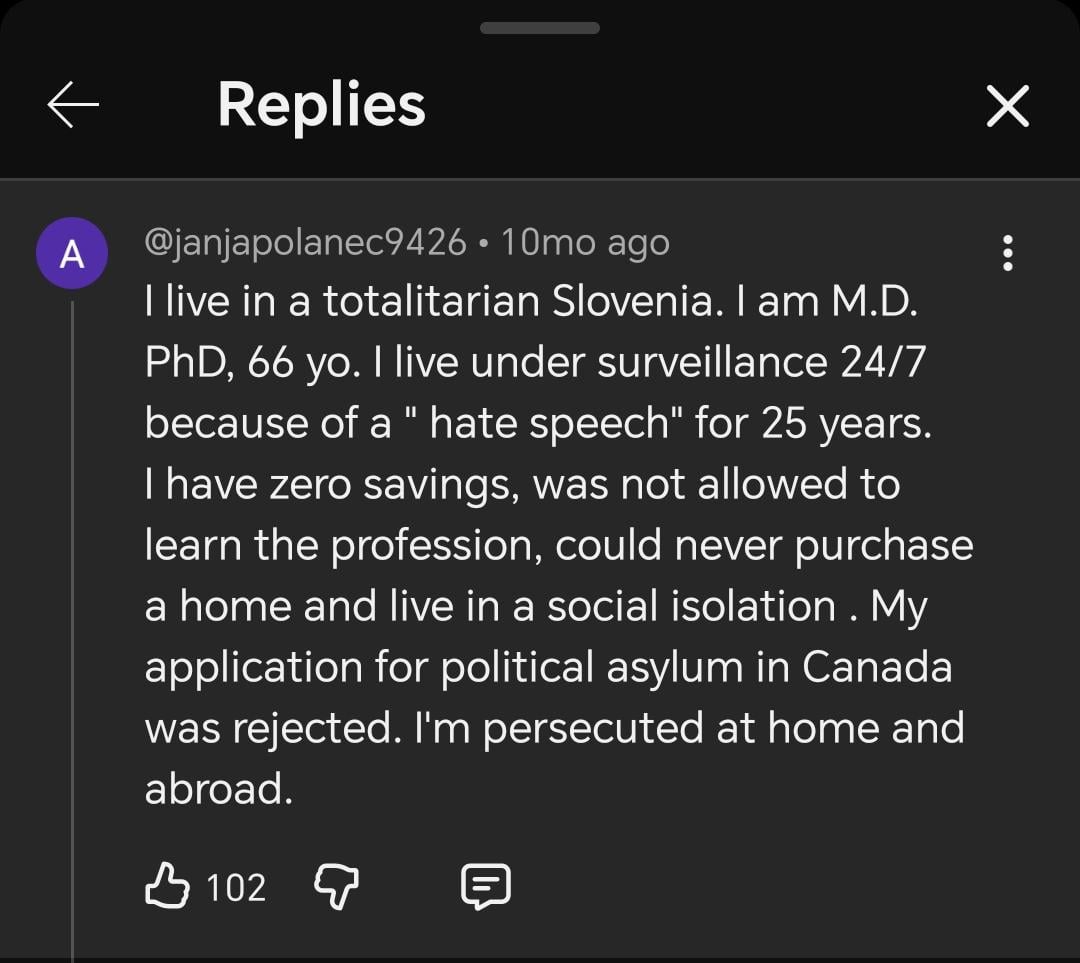The image size is (1080, 963).
Task: Tap the line about political asylum in Canada
Action: point(548,667)
